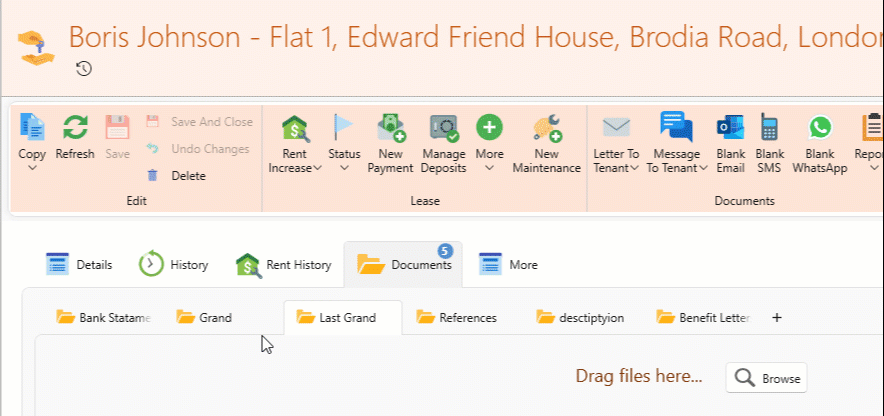884x416 pixels.
Task: Expand Letter To Tenant options
Action: [616, 167]
